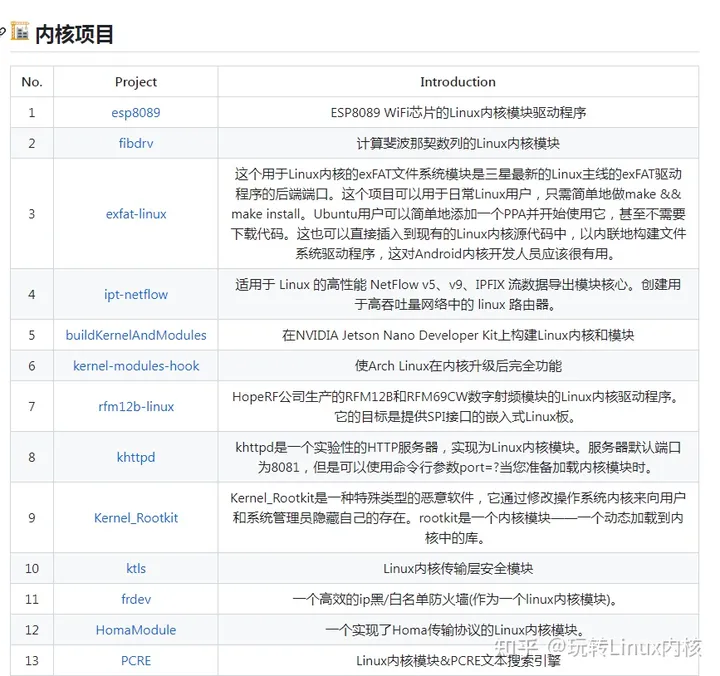Select the Kernel_Rootkit恶意软件 description cell
Image resolution: width=720 pixels, height=676 pixels.
458,518
